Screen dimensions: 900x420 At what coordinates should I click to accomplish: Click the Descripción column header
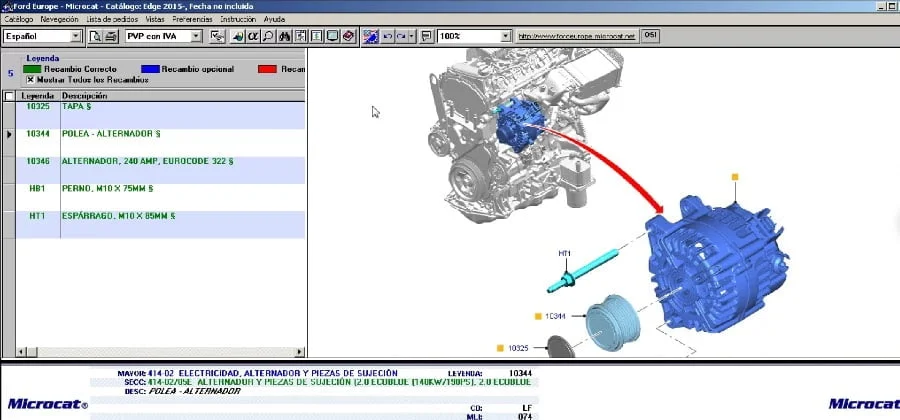(183, 96)
